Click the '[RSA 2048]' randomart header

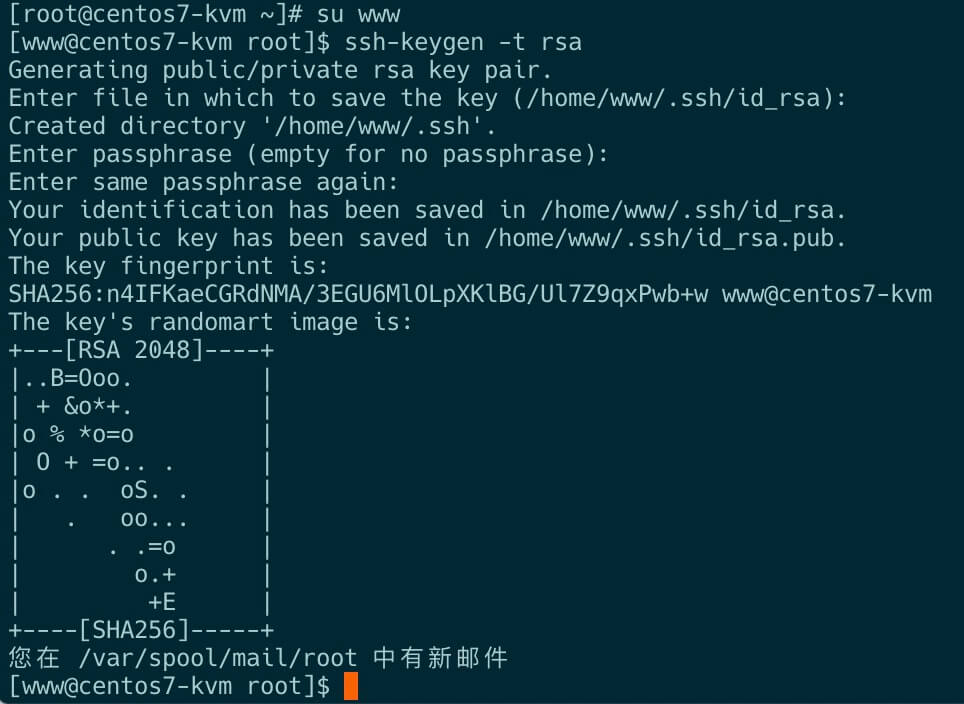pyautogui.click(x=134, y=350)
